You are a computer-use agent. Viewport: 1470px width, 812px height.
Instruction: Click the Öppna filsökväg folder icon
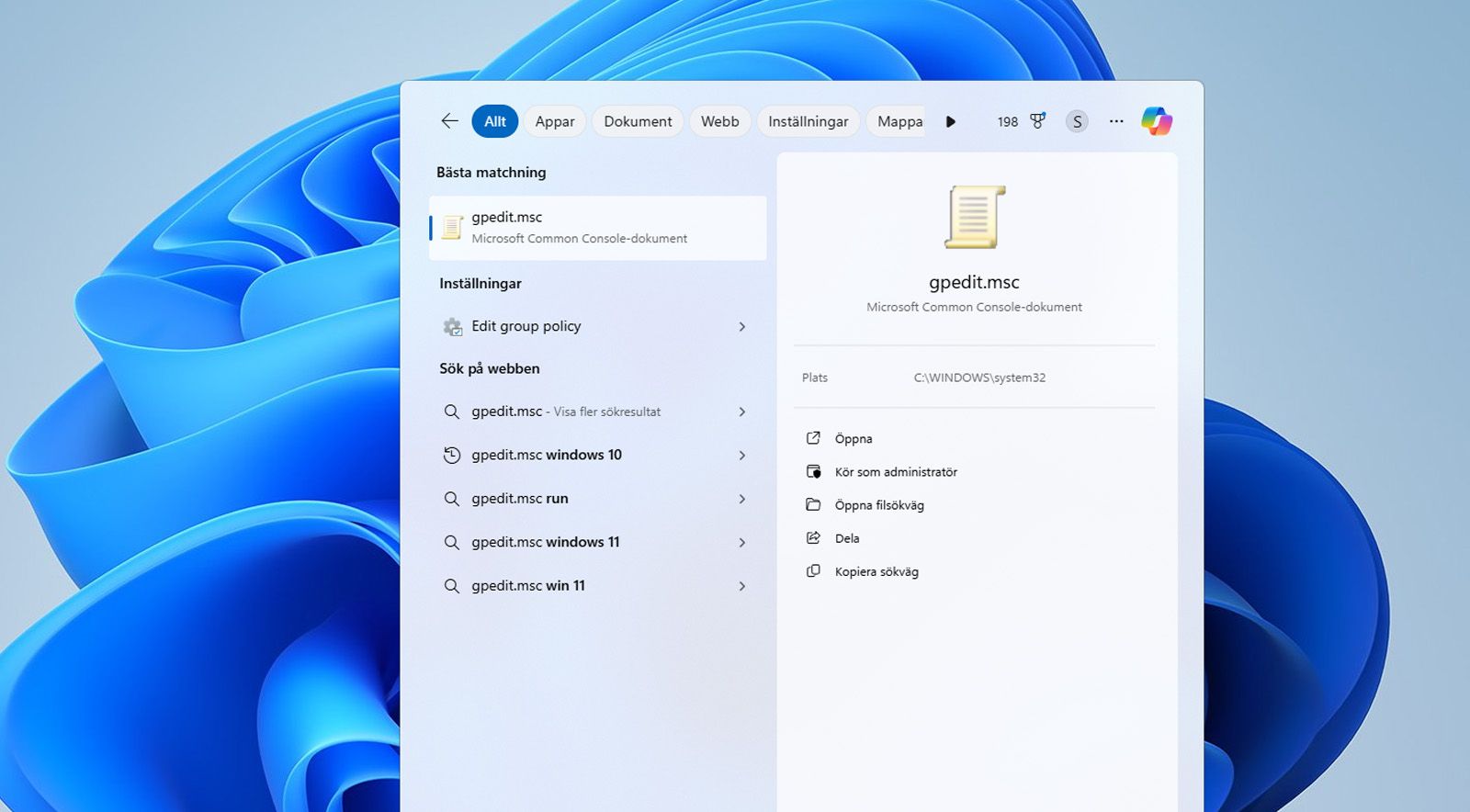813,504
